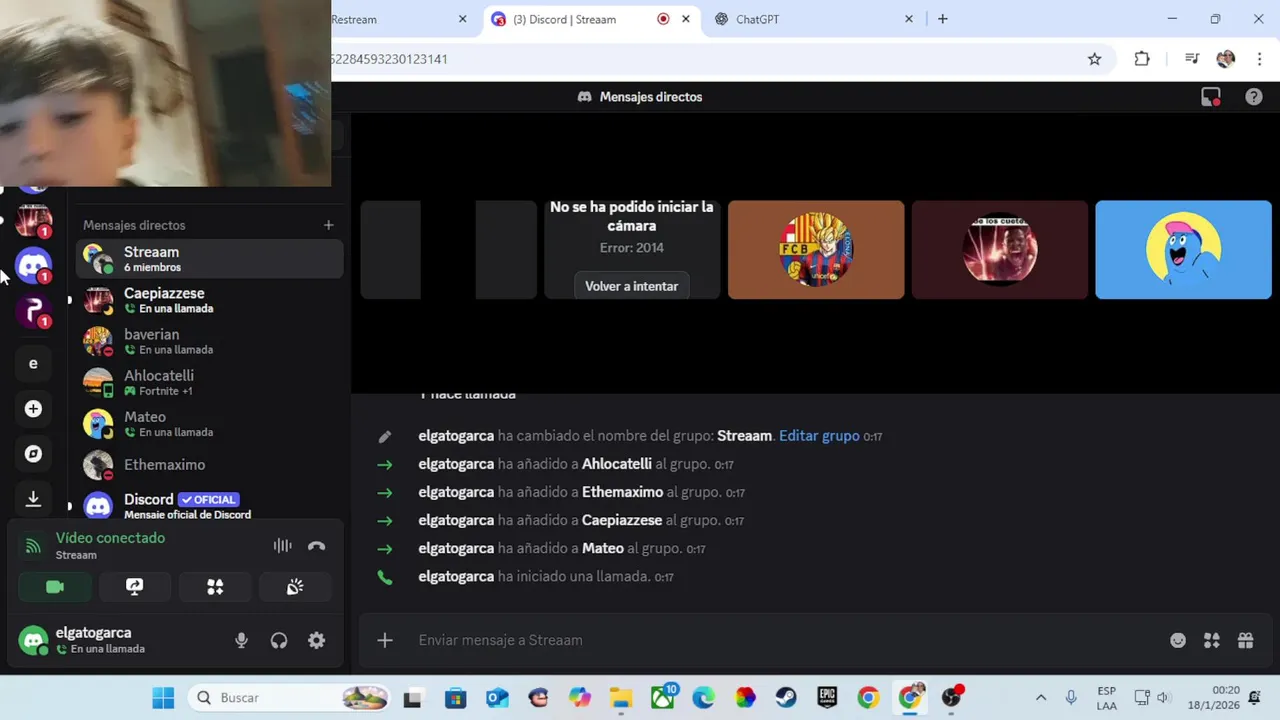Click the 'Mensajes directos' header title
Viewport: 1280px width, 720px height.
pyautogui.click(x=651, y=97)
